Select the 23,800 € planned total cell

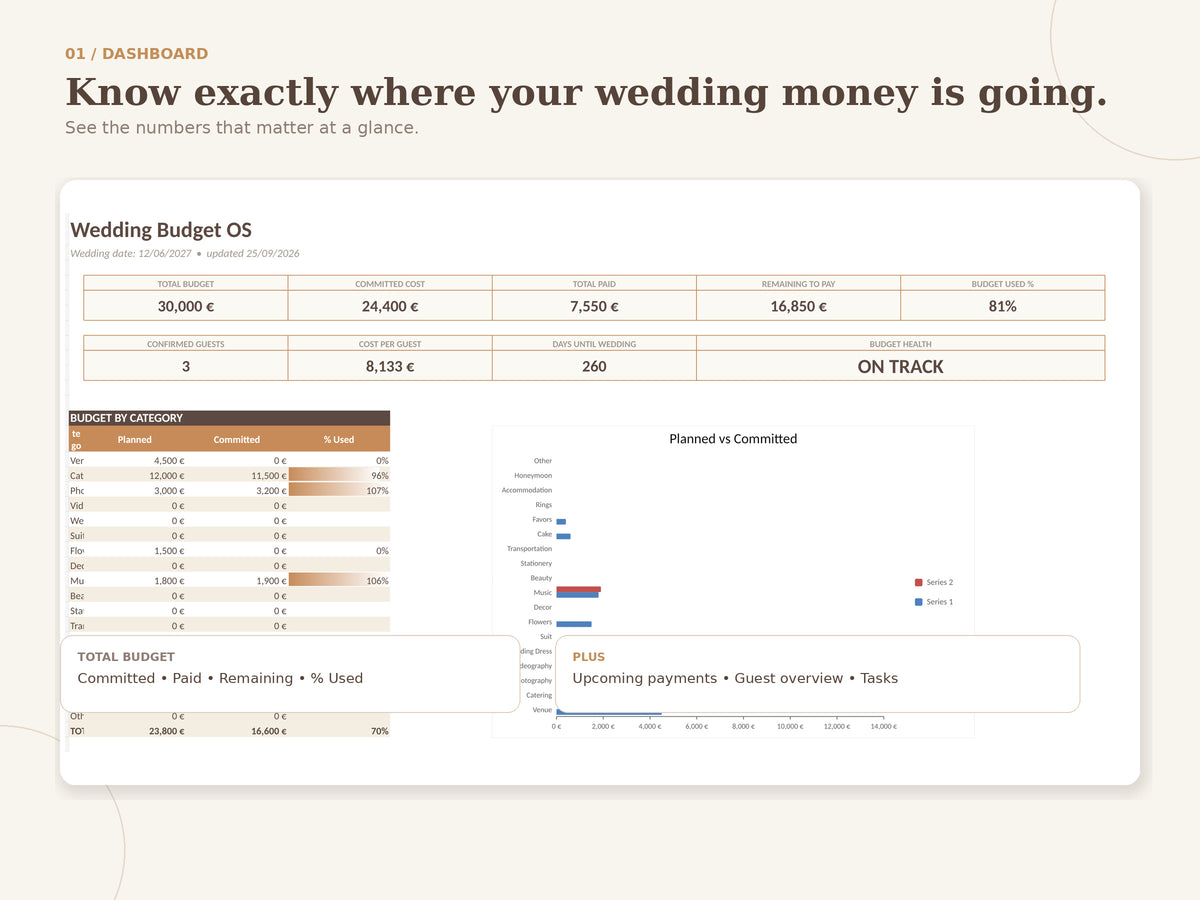[135, 731]
